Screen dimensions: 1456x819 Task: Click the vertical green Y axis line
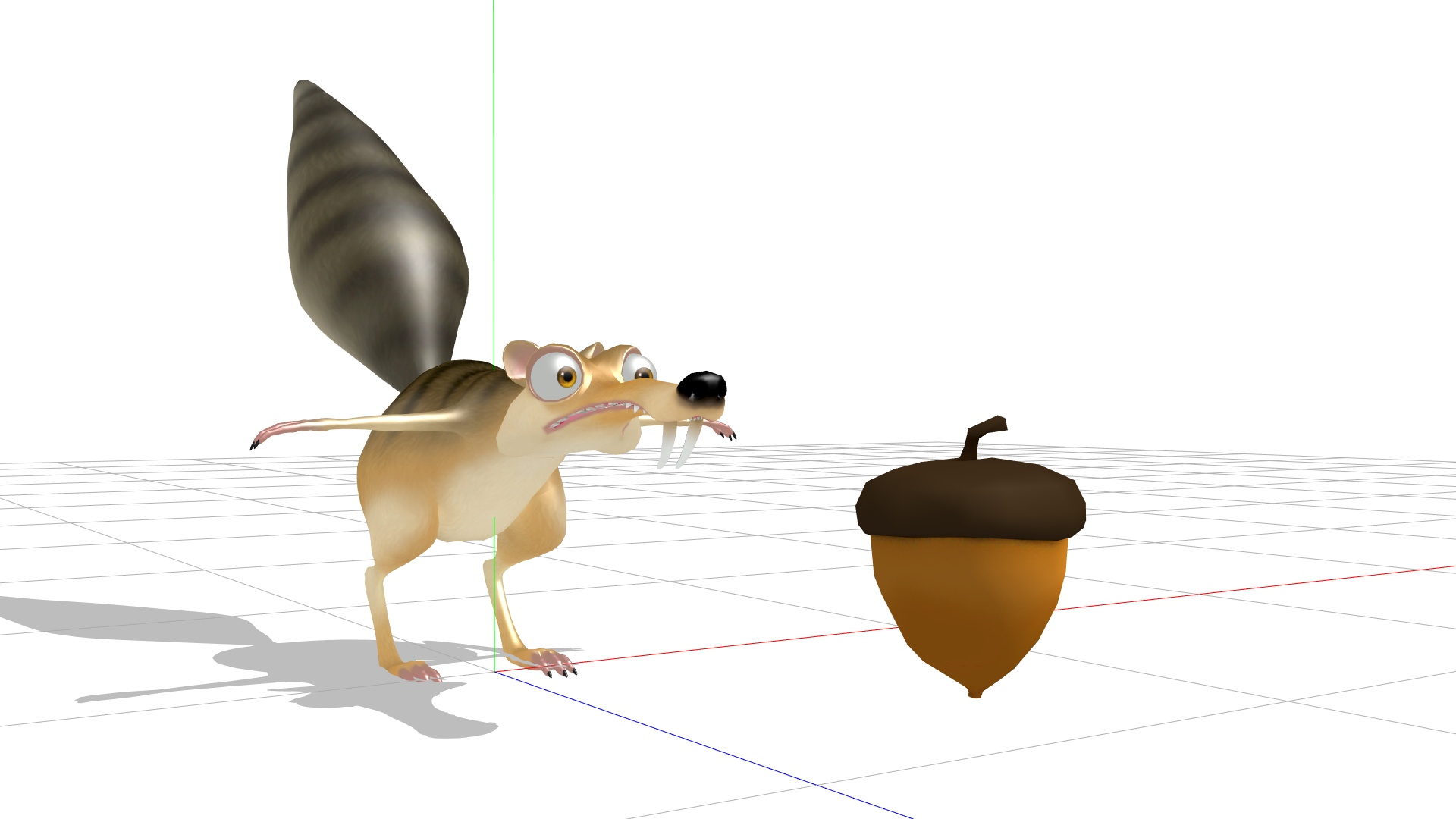pos(494,152)
